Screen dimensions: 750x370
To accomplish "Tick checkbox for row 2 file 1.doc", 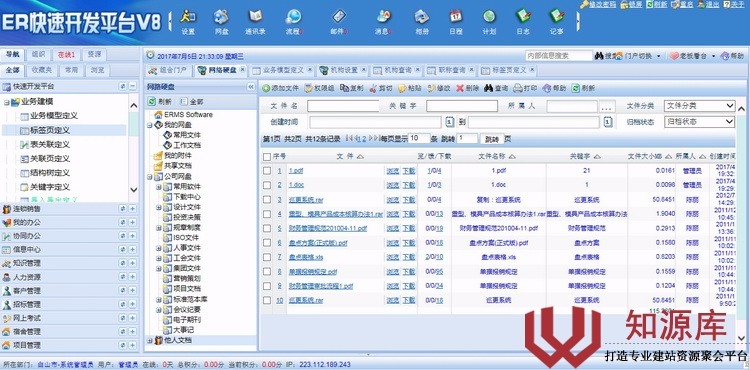I will (x=267, y=185).
